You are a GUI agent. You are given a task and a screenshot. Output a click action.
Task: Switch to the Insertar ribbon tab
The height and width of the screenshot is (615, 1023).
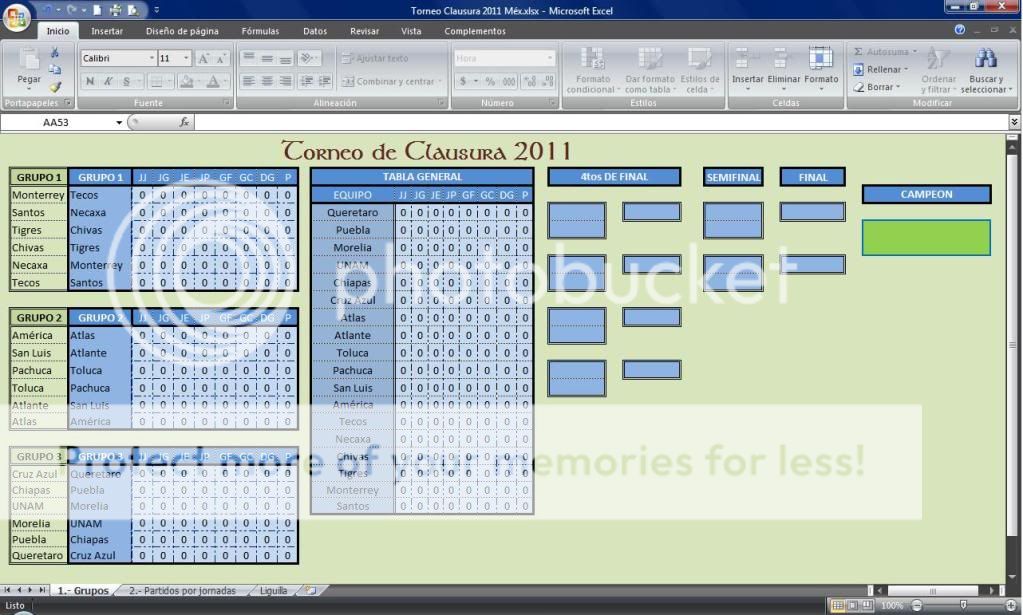point(107,31)
